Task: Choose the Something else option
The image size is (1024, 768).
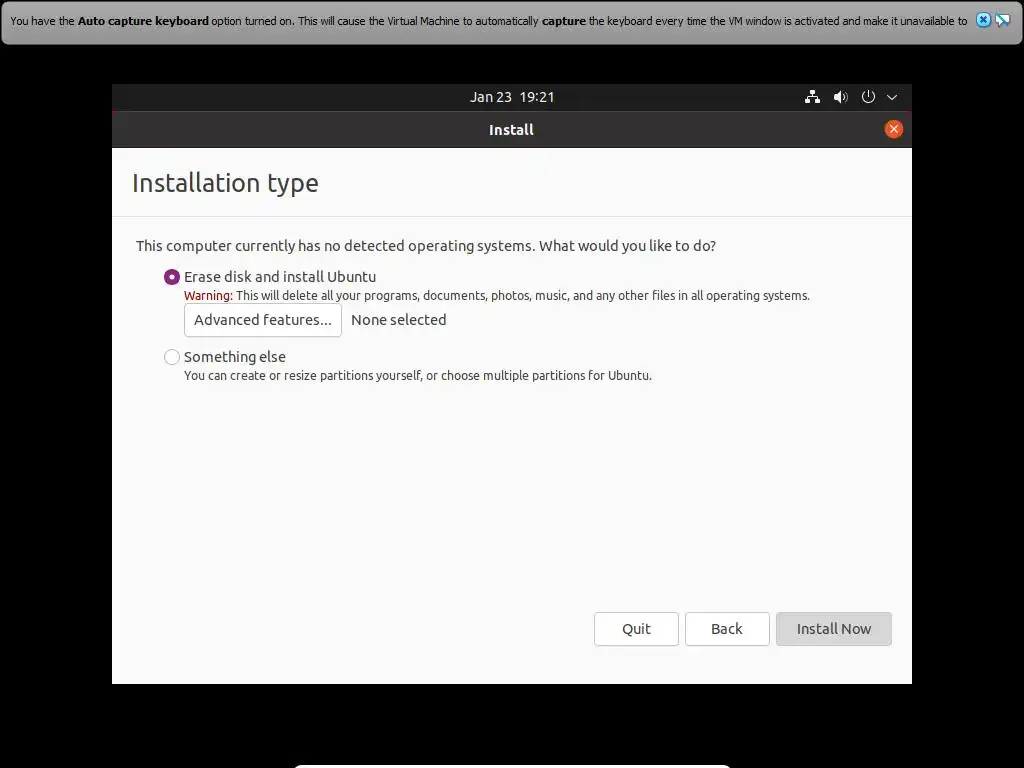Action: pos(172,357)
